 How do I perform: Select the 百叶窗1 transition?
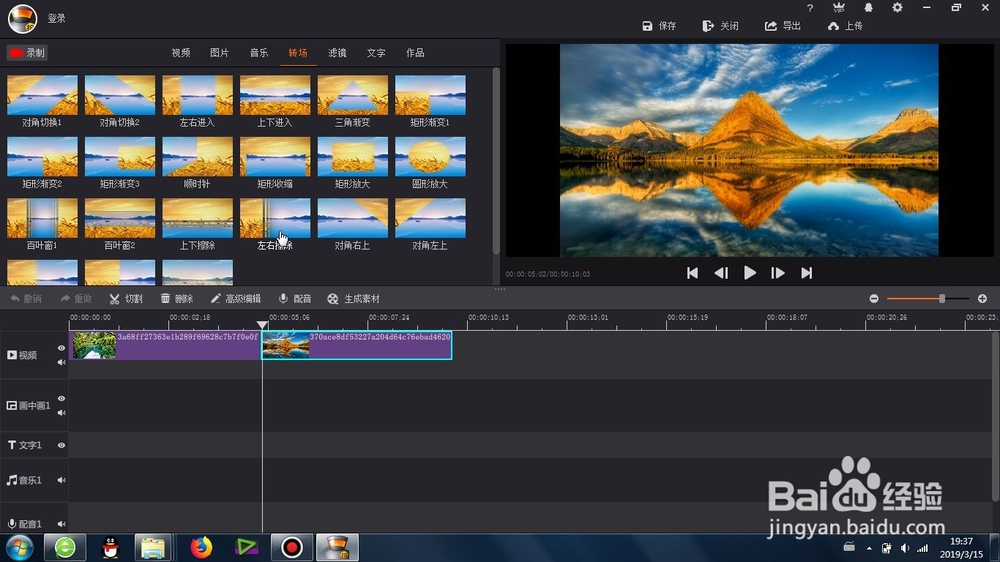pyautogui.click(x=42, y=224)
